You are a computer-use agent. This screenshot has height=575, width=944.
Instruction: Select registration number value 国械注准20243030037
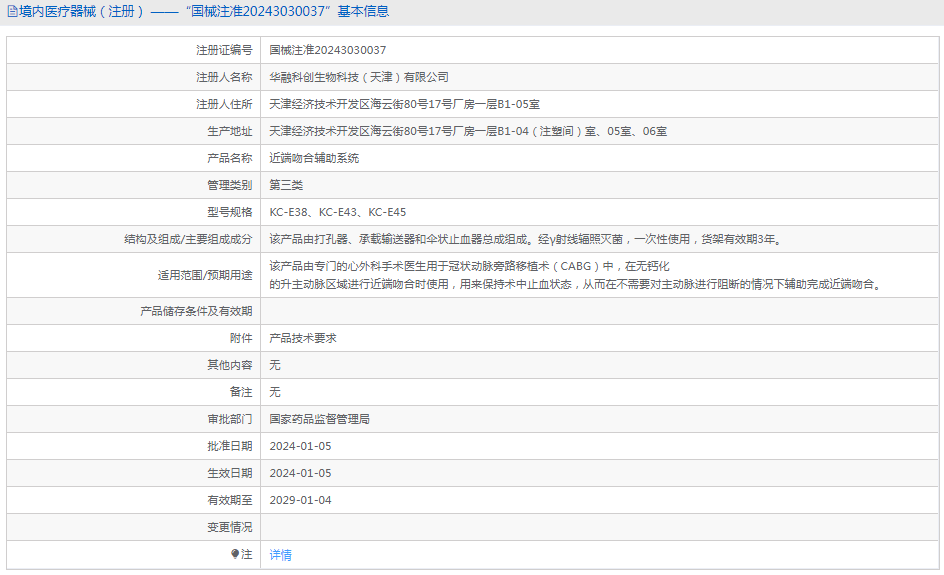[x=328, y=50]
